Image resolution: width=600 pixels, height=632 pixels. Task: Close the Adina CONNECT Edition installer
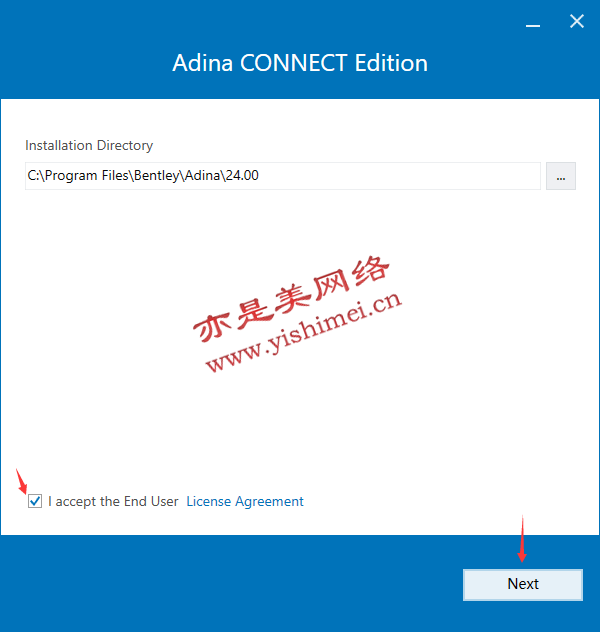click(577, 21)
